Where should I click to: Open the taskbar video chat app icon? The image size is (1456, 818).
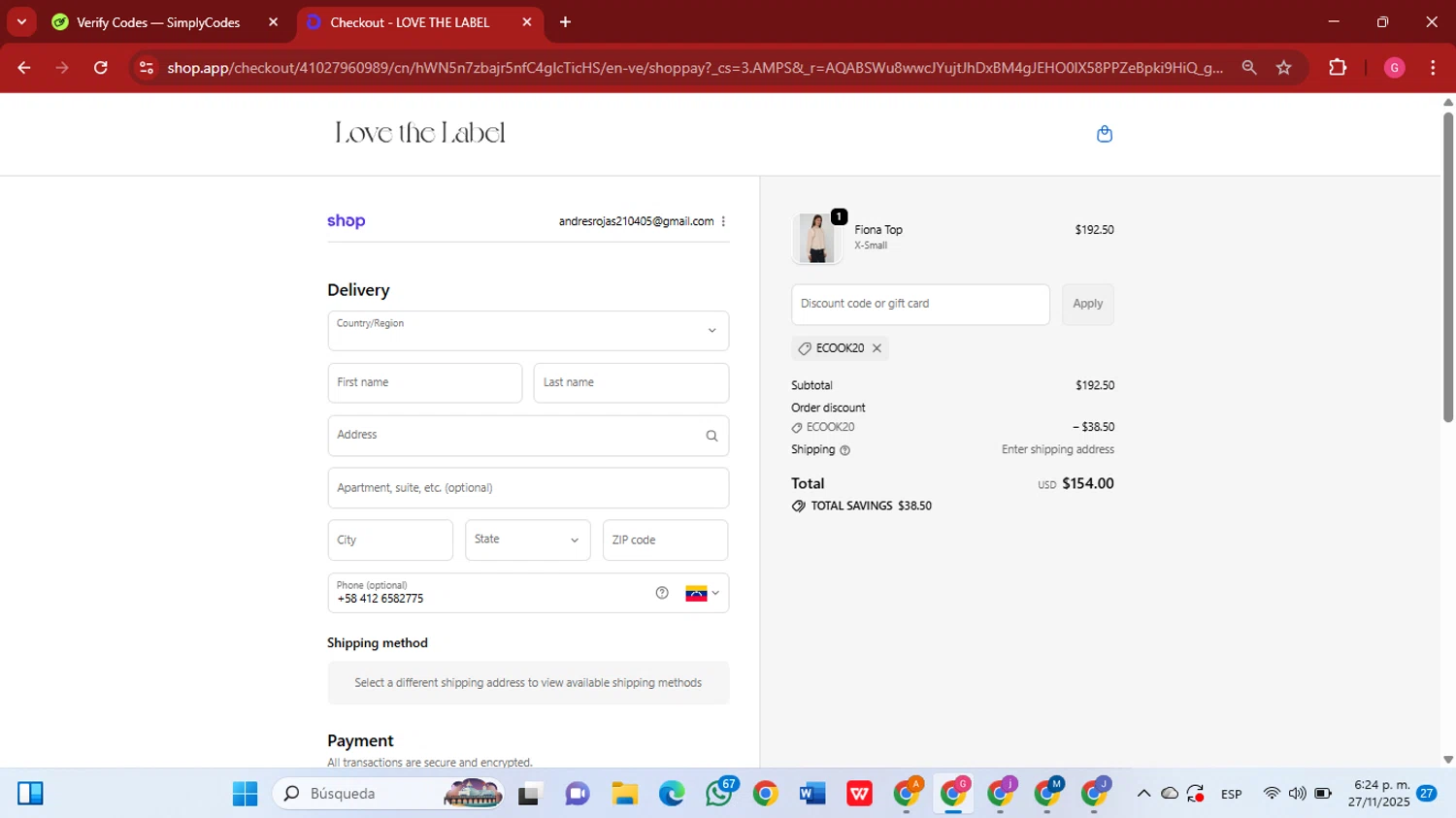click(x=578, y=794)
